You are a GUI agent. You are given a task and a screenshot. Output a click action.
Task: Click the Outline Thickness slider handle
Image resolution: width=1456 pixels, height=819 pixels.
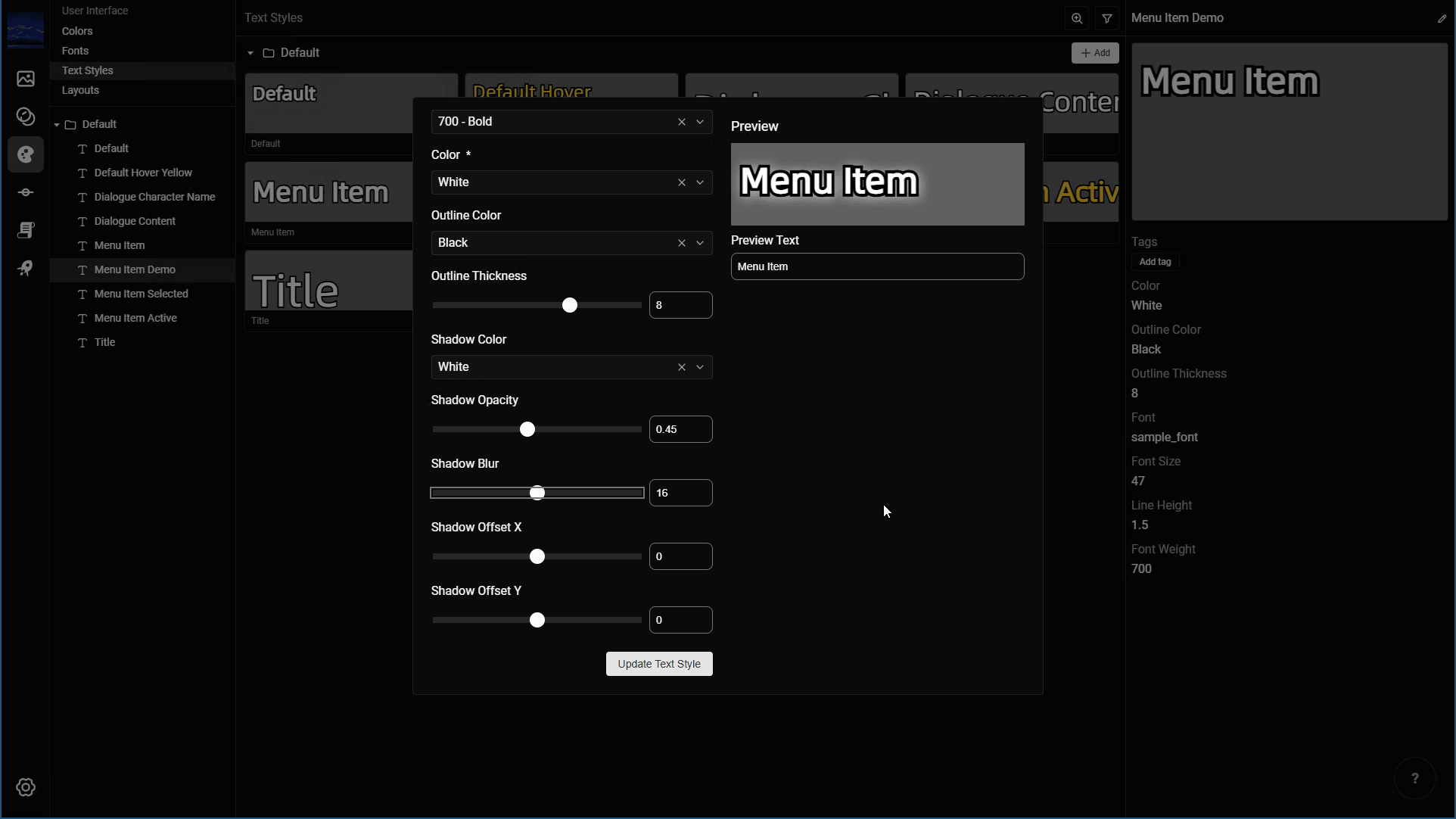click(x=570, y=305)
